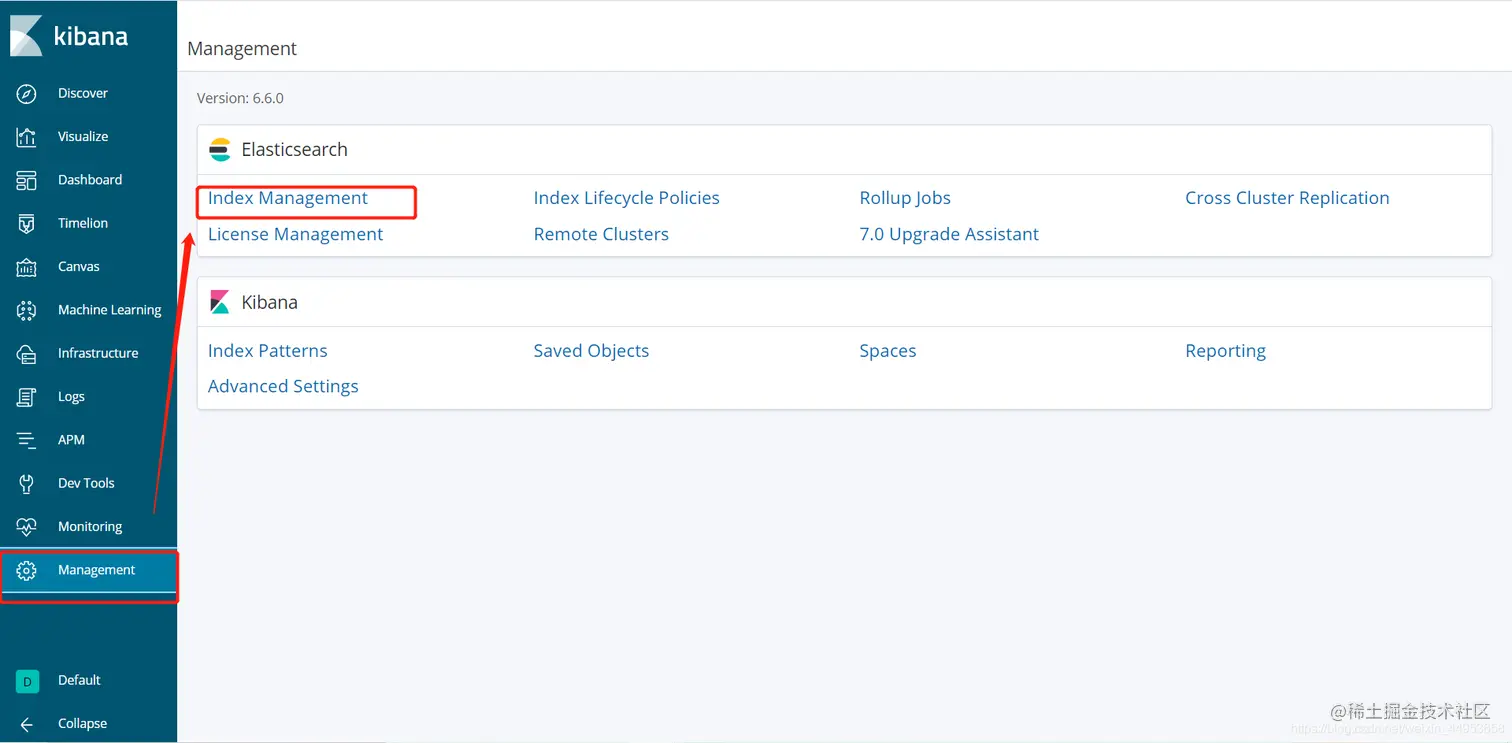Click the Kibana section title

269,302
